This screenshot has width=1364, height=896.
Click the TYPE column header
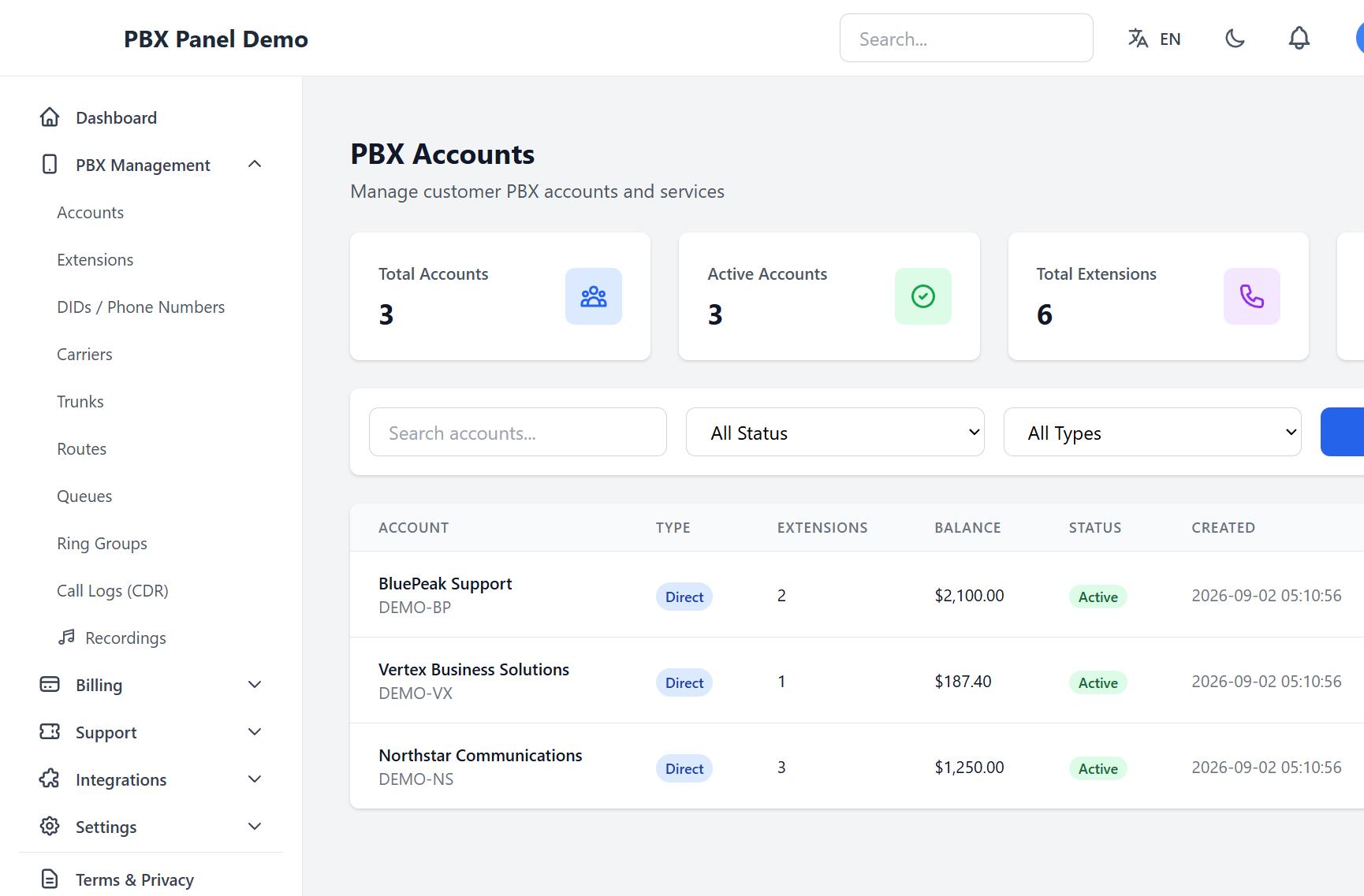click(x=673, y=528)
